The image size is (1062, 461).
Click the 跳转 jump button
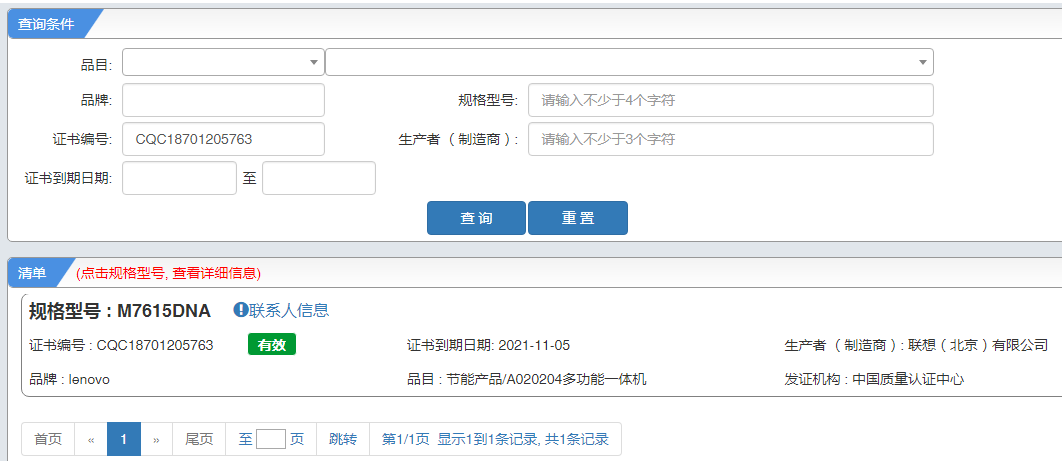tap(343, 439)
